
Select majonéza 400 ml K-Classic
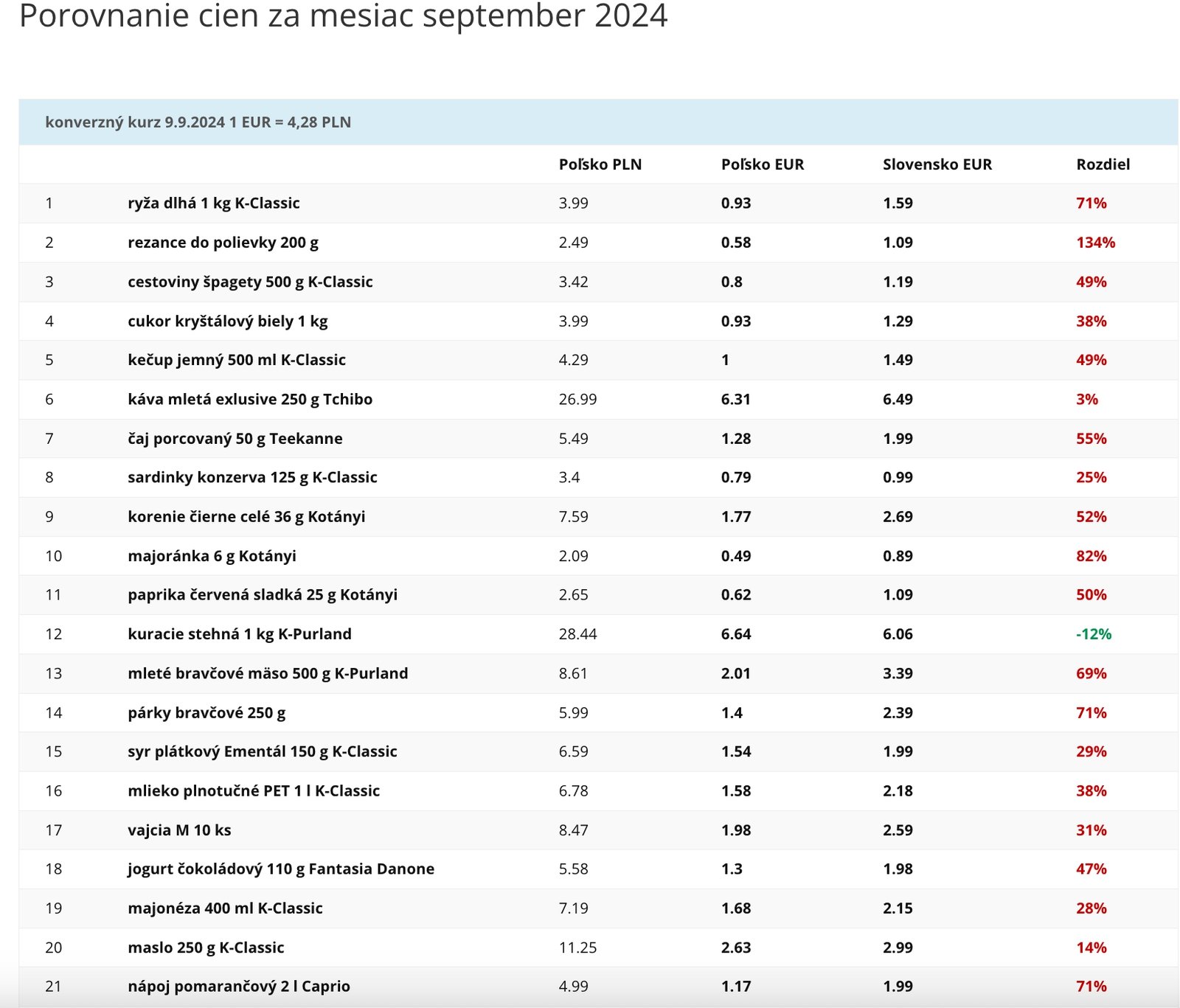pos(225,908)
